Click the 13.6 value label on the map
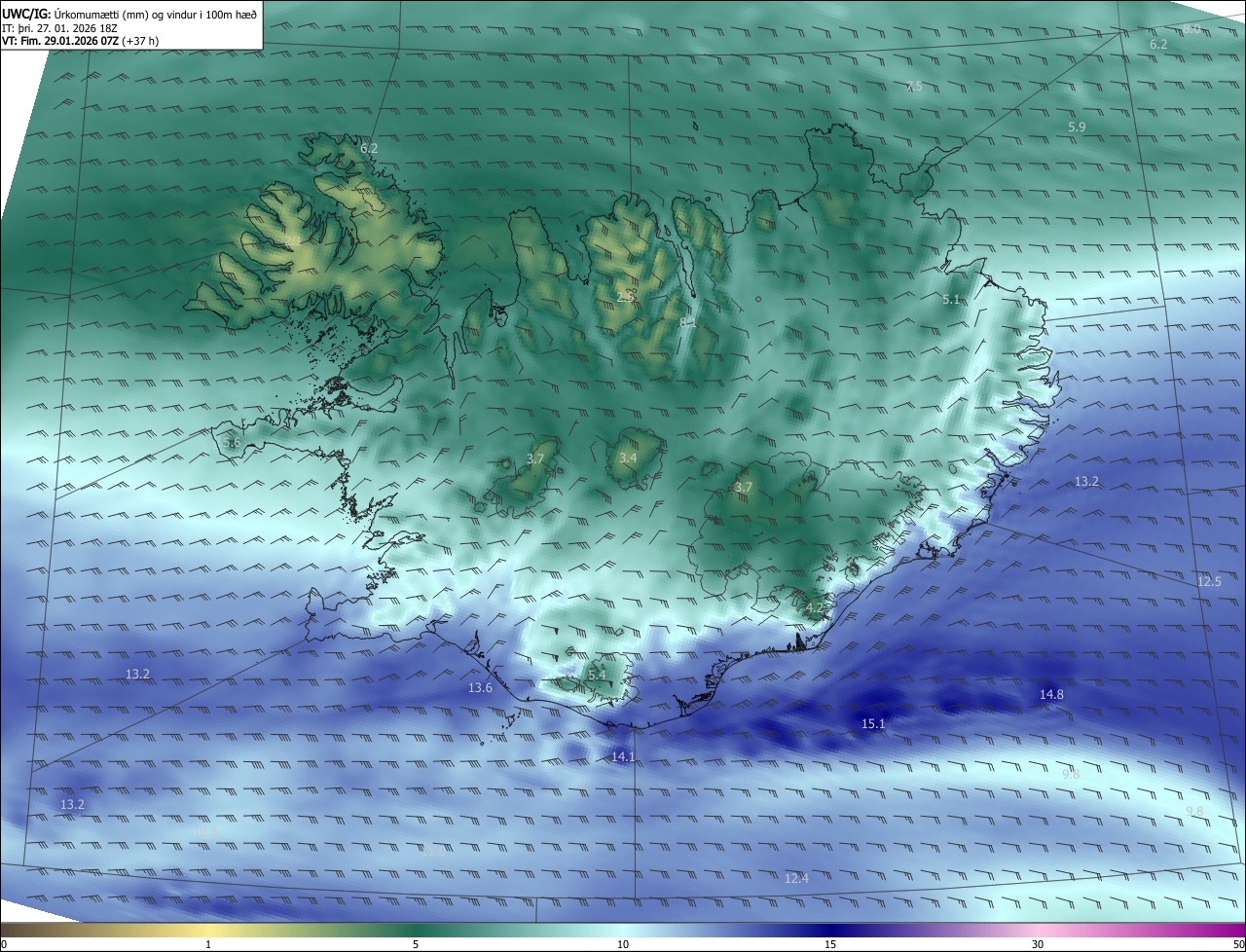 [x=480, y=687]
